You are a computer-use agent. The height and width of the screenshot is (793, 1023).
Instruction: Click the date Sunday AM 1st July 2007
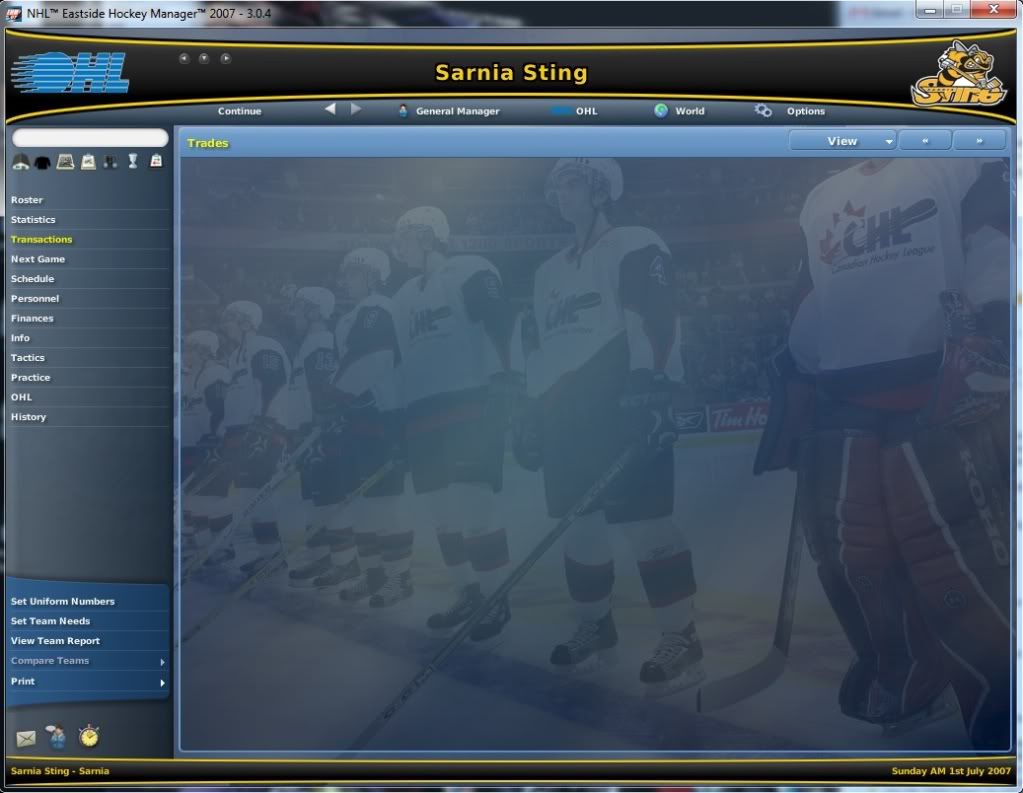pyautogui.click(x=951, y=771)
